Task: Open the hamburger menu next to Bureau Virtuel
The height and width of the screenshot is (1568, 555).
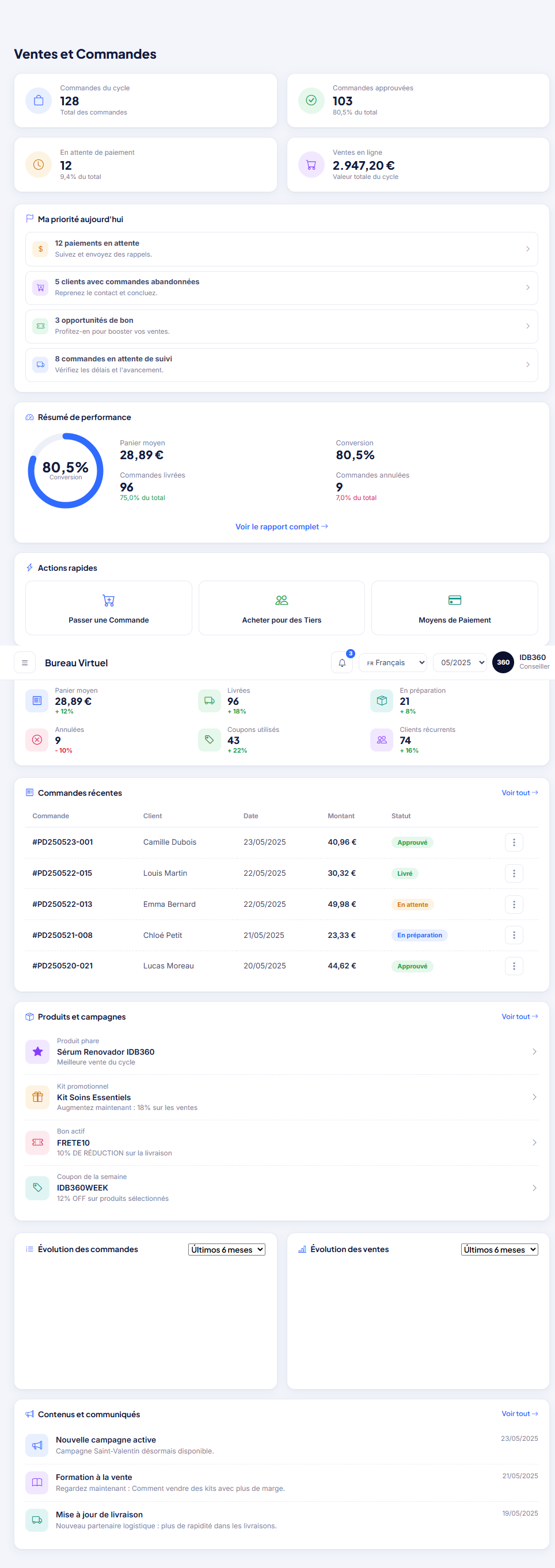Action: [x=25, y=663]
